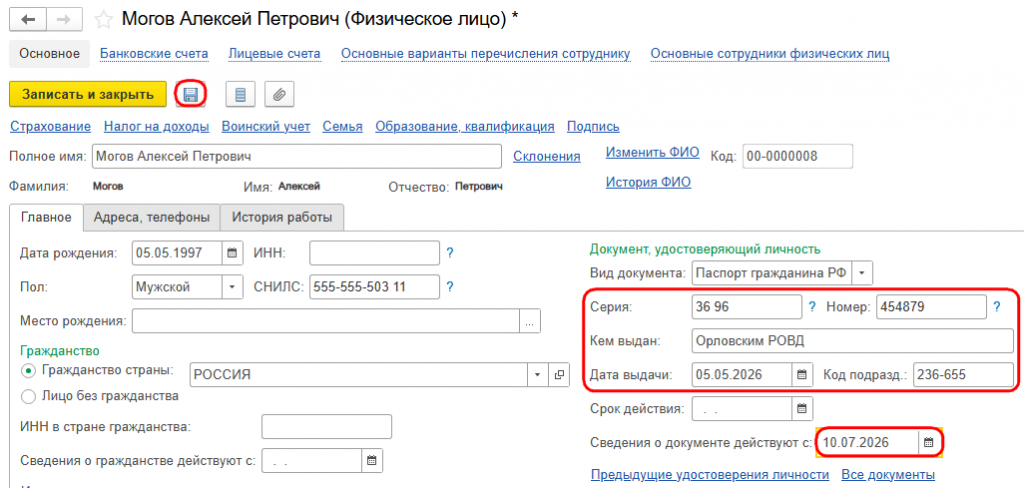Open the reports list icon button
Viewport: 1024px width, 488px height.
[x=240, y=95]
